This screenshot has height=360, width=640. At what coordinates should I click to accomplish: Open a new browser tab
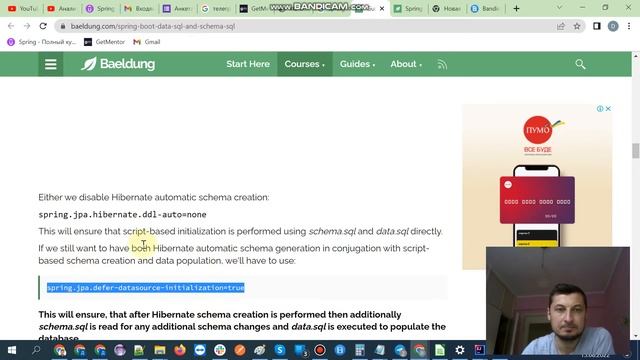coord(516,9)
